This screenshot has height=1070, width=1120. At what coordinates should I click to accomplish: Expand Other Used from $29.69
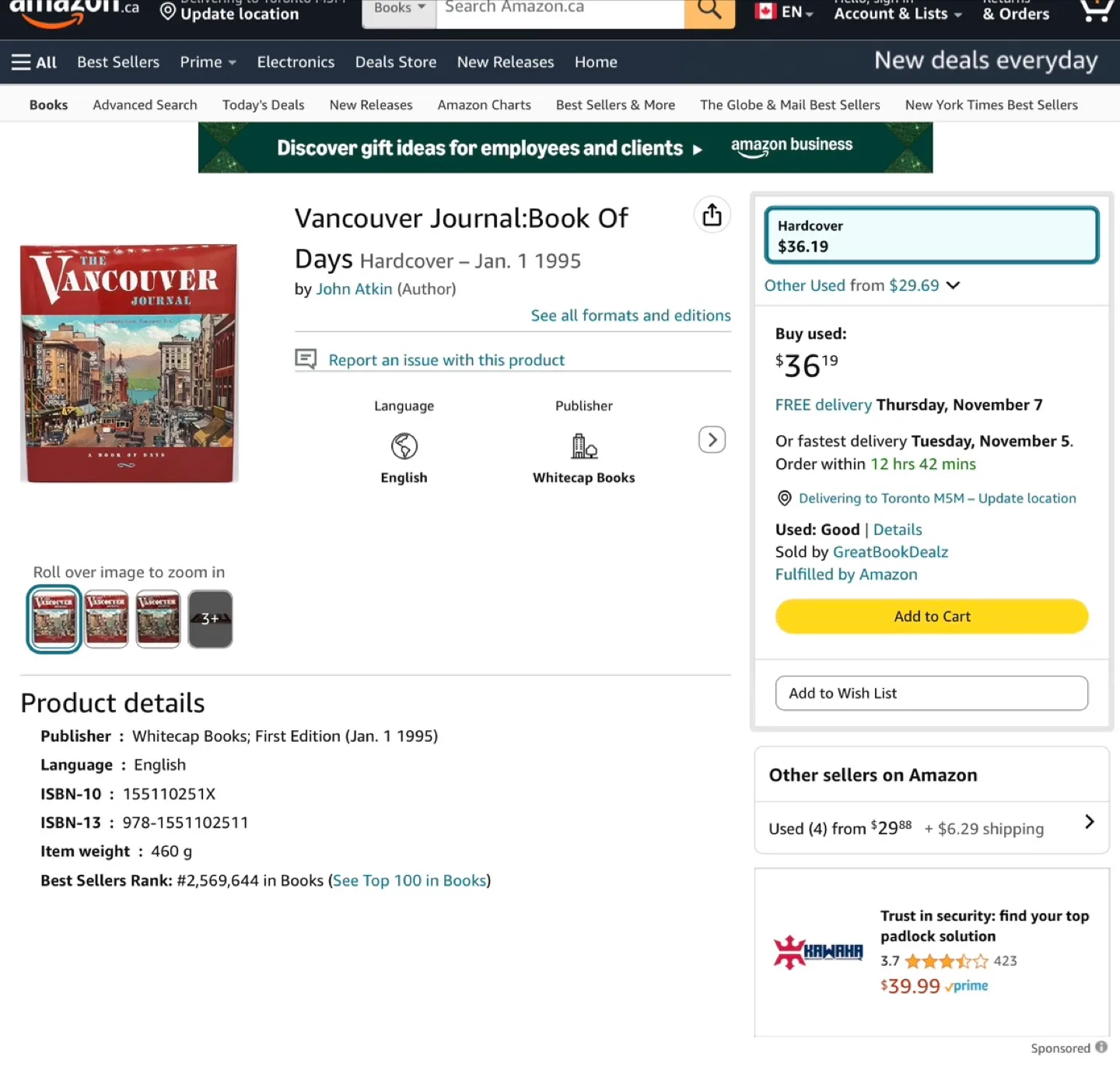[x=862, y=285]
